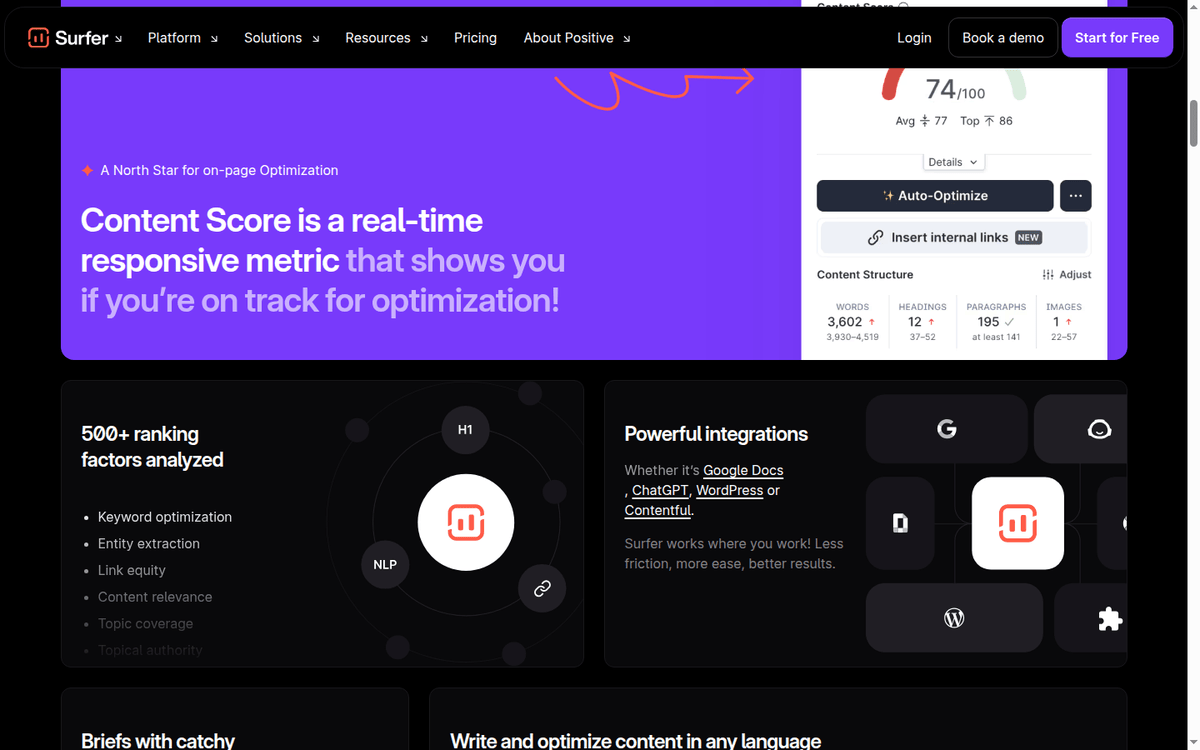Click the central Surfer logo in orbit graphic
This screenshot has height=750, width=1200.
[466, 522]
